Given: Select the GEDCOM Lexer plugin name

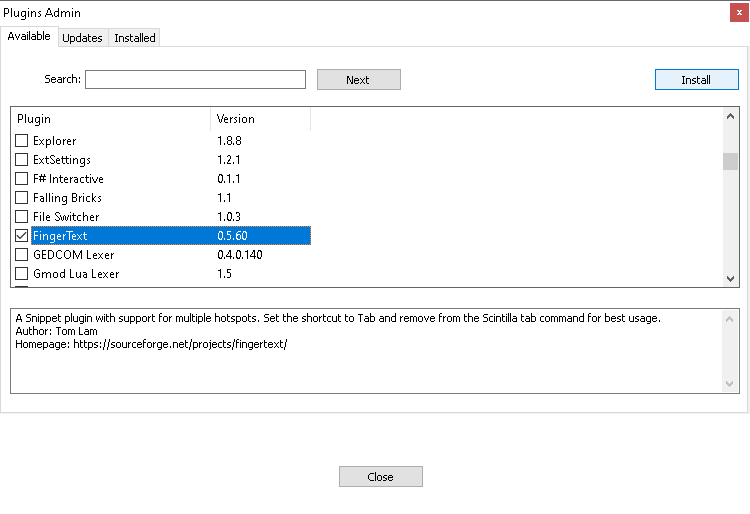Looking at the screenshot, I should tap(74, 255).
